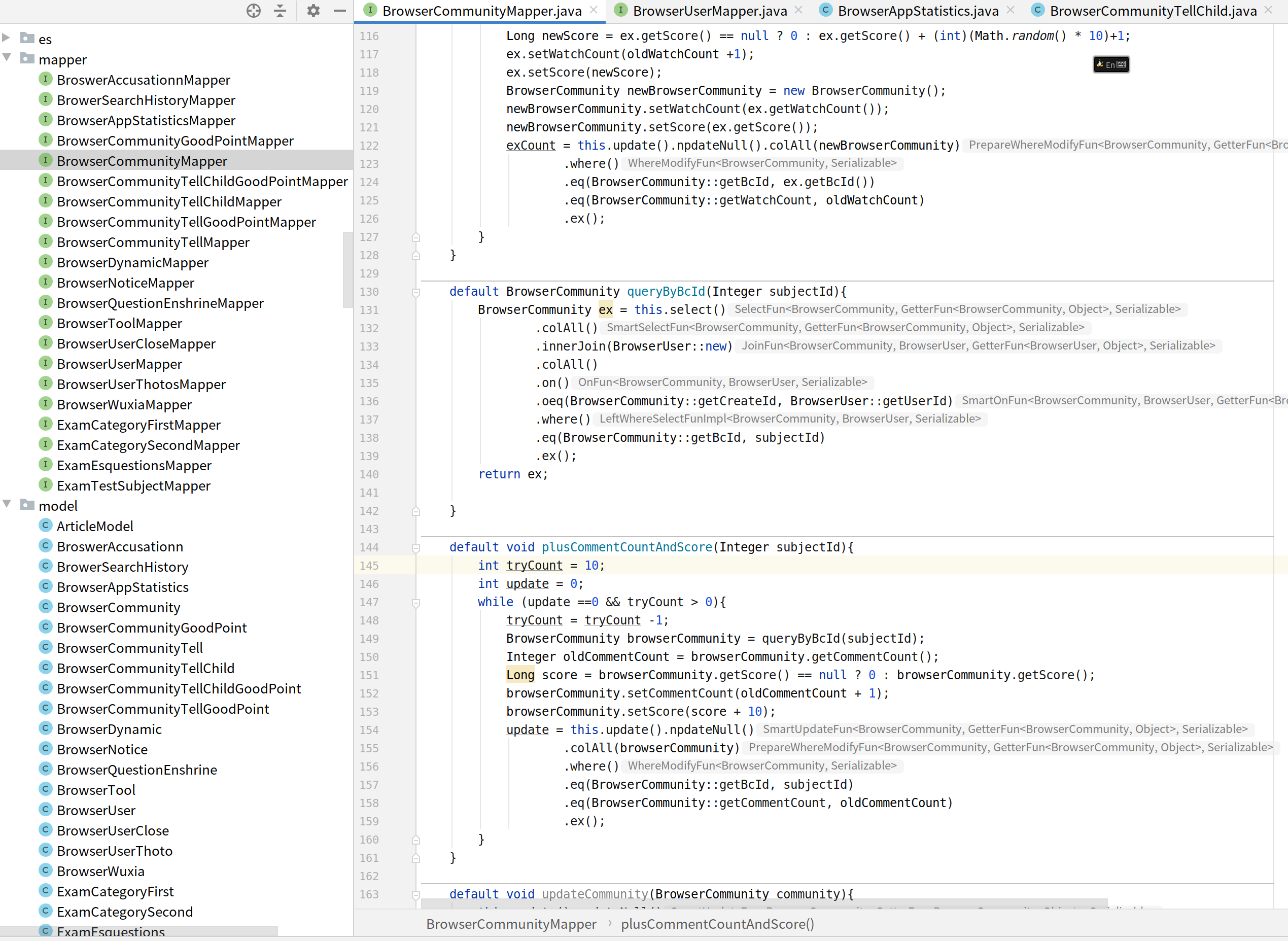The image size is (1288, 941).
Task: Close the BrowserUserMapper.java tab
Action: [x=798, y=10]
